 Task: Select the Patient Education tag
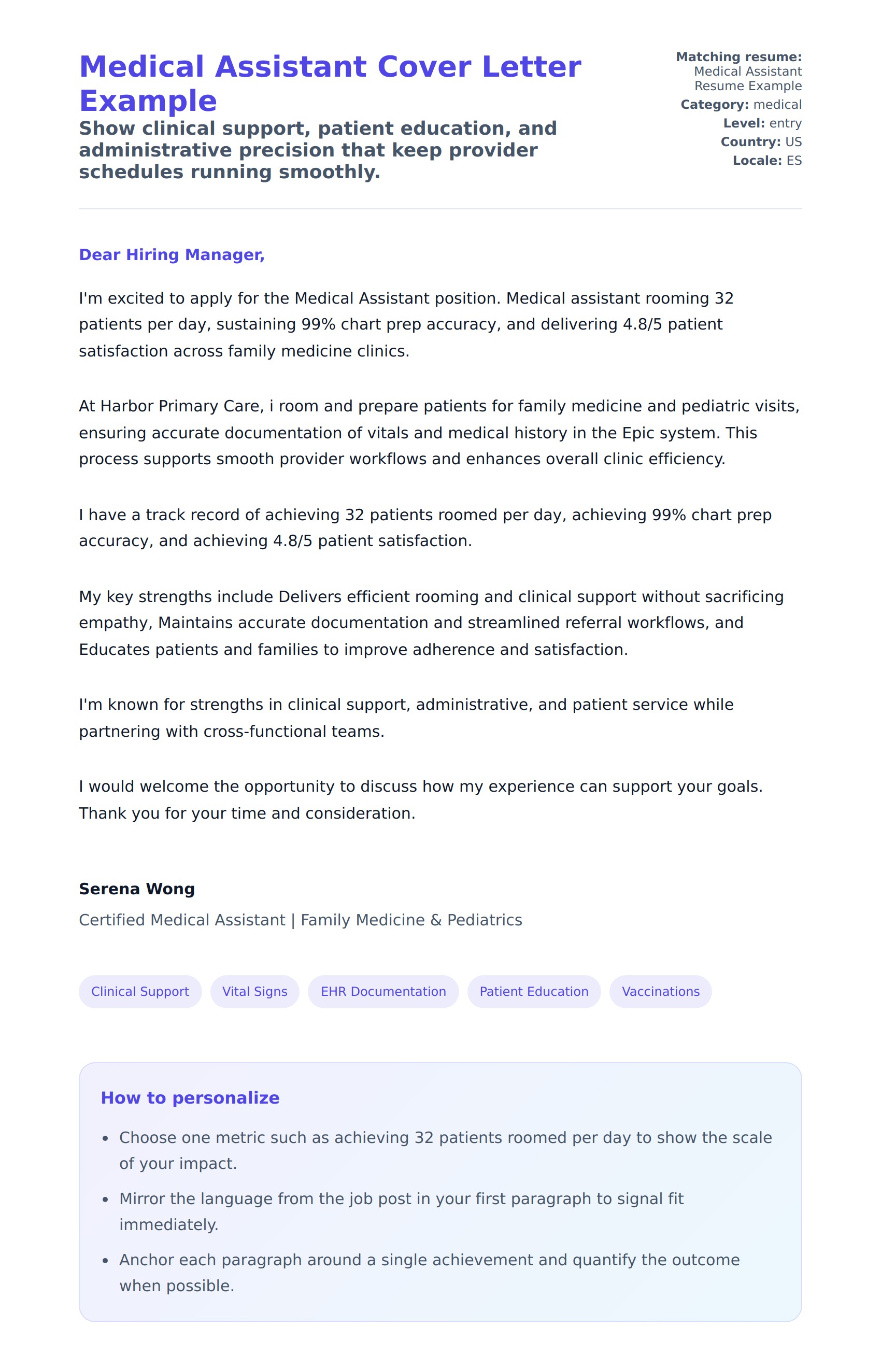pos(534,992)
